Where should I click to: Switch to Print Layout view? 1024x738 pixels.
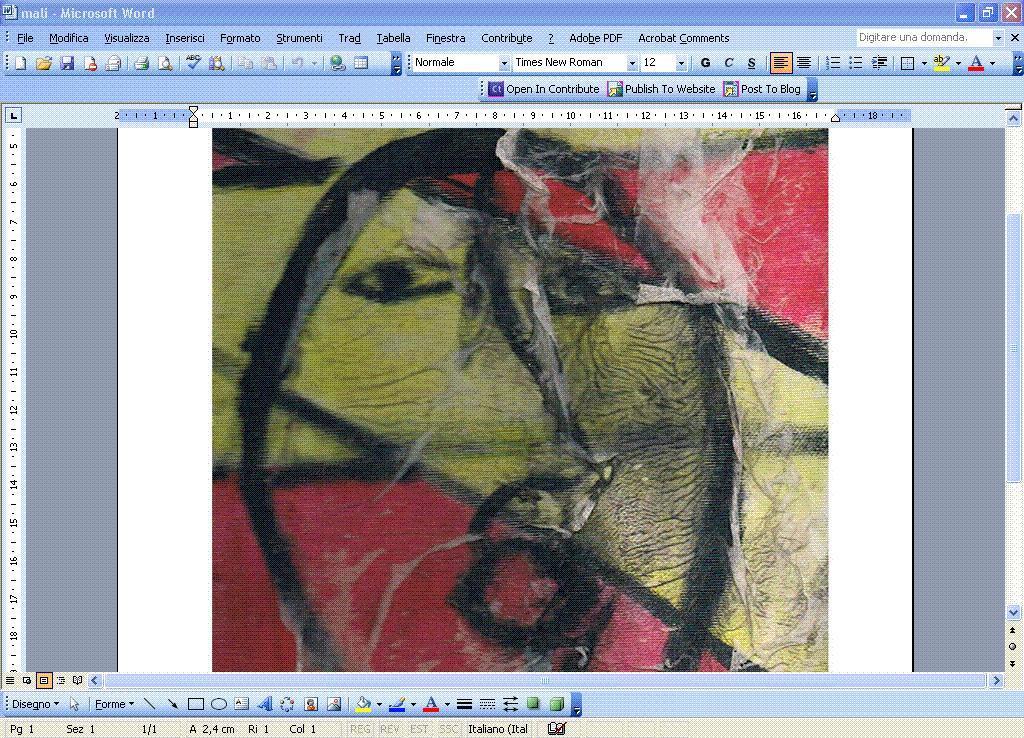pos(44,681)
